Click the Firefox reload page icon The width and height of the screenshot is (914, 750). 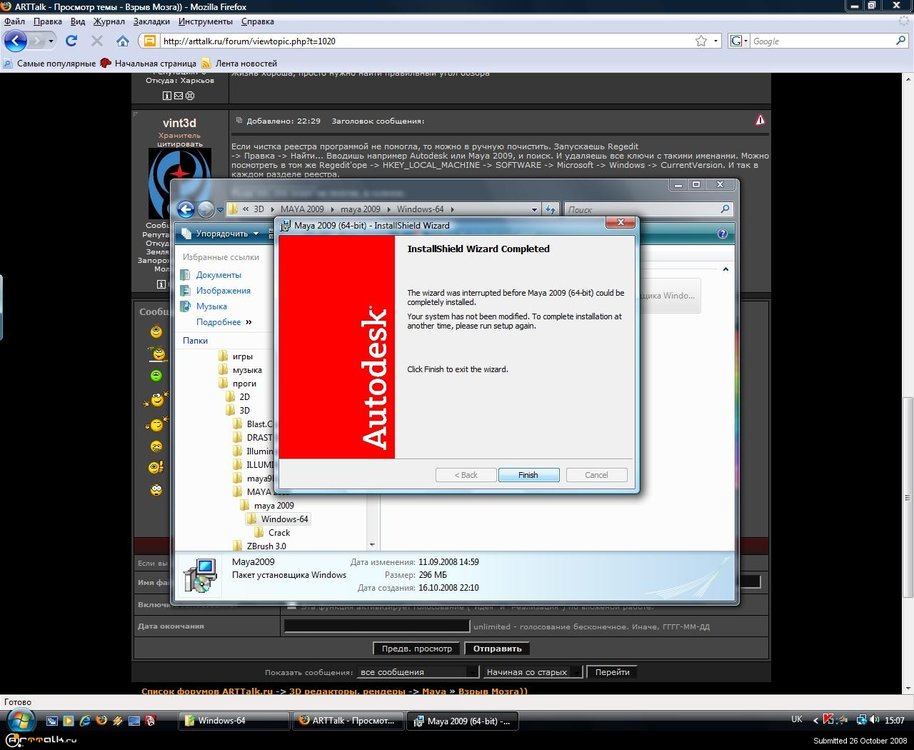71,41
